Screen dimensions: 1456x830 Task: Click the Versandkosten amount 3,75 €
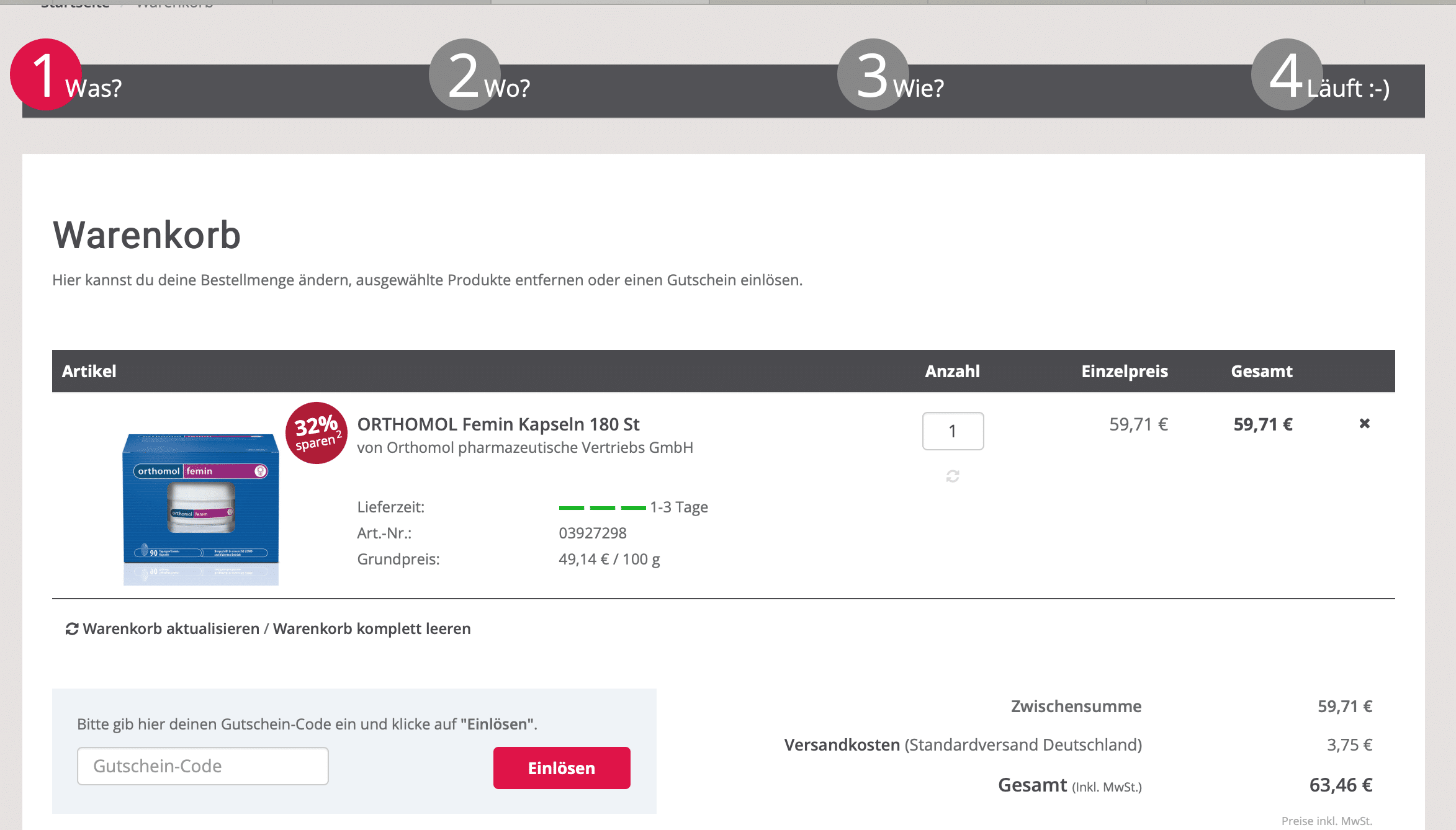pyautogui.click(x=1349, y=745)
